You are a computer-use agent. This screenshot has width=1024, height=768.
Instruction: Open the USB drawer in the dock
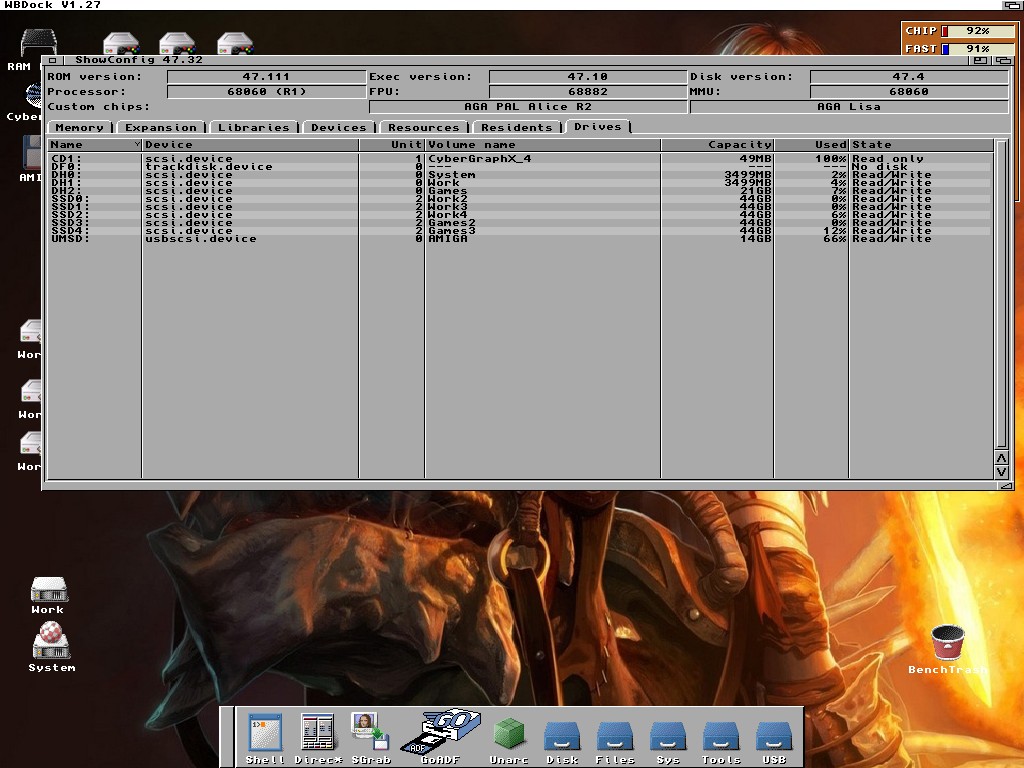774,741
